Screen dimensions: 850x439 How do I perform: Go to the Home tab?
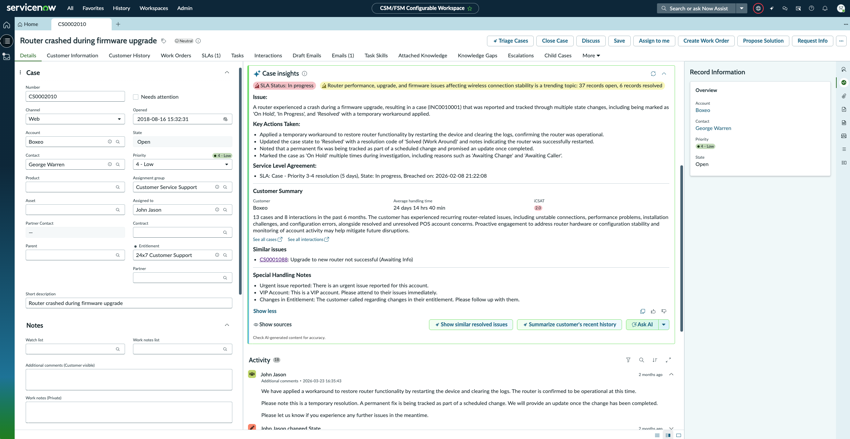(x=27, y=24)
